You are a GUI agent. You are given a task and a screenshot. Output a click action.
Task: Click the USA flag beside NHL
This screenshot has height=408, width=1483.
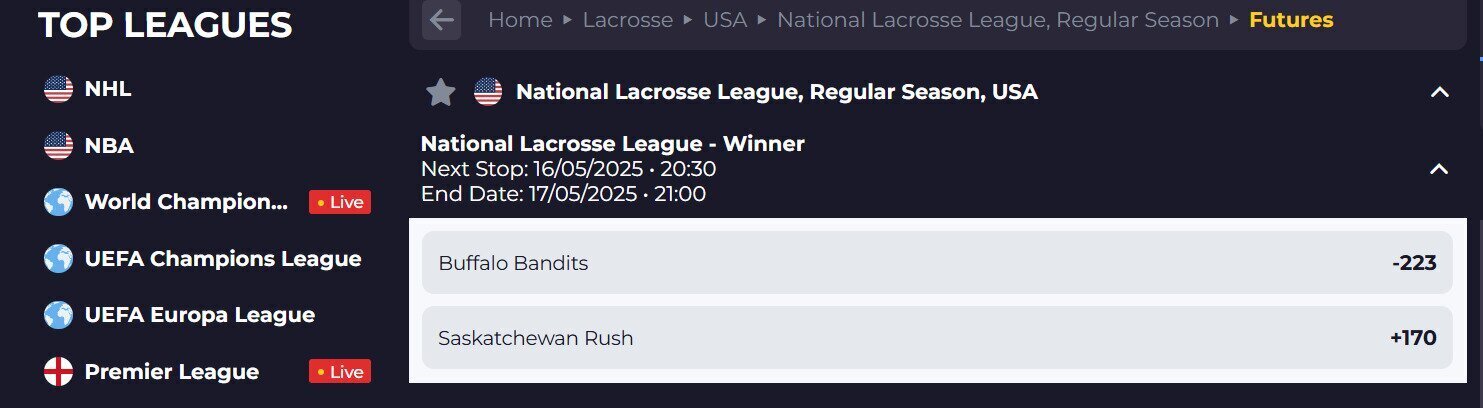click(x=59, y=89)
